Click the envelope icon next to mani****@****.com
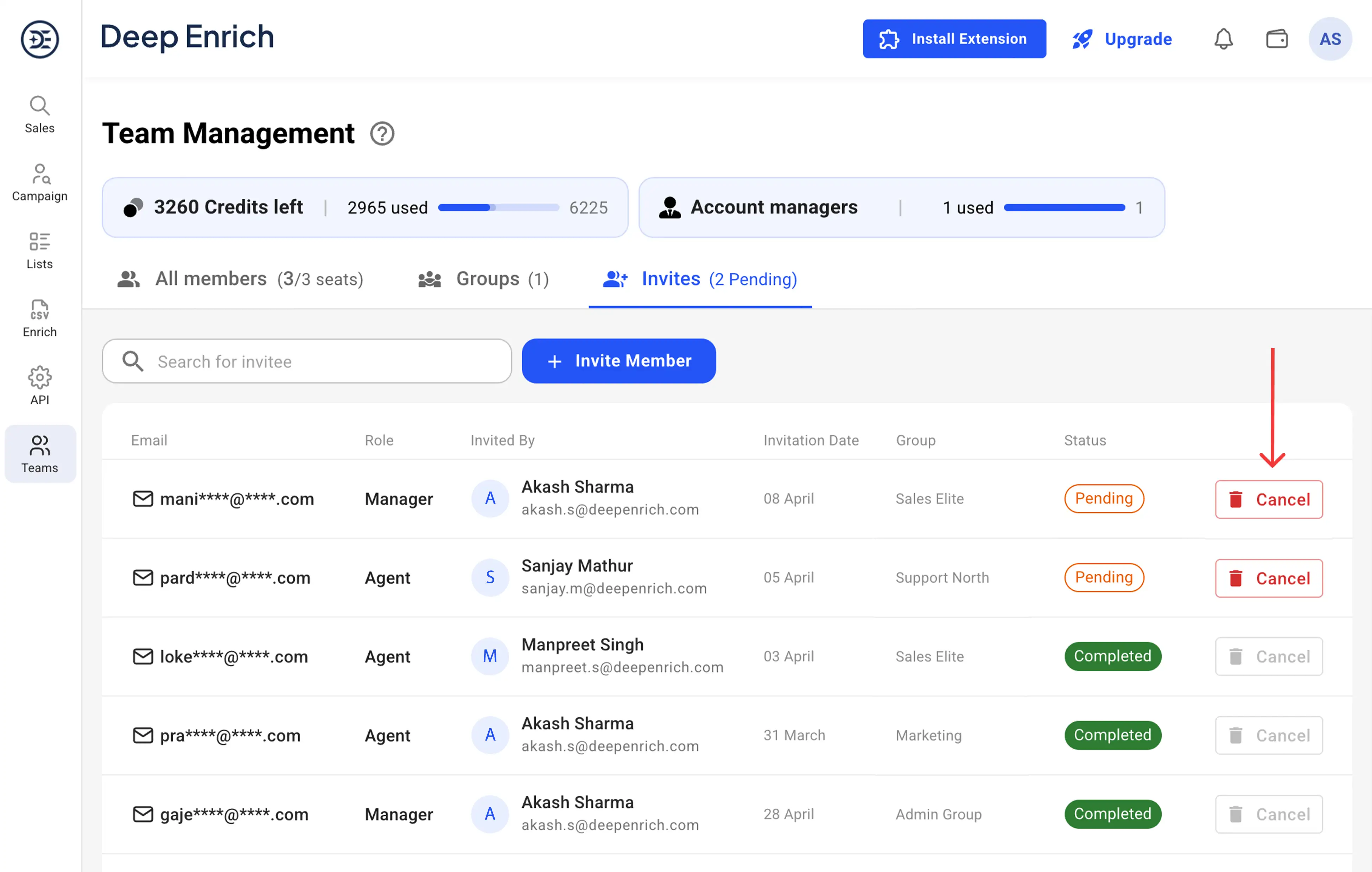Screen dimensions: 1372x872 143,499
